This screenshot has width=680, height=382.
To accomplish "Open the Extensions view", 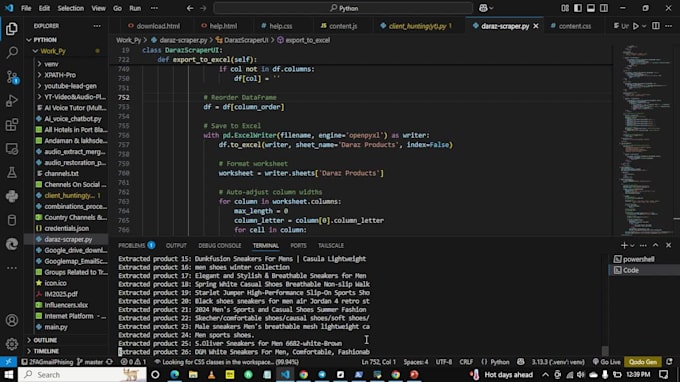I will (x=12, y=125).
